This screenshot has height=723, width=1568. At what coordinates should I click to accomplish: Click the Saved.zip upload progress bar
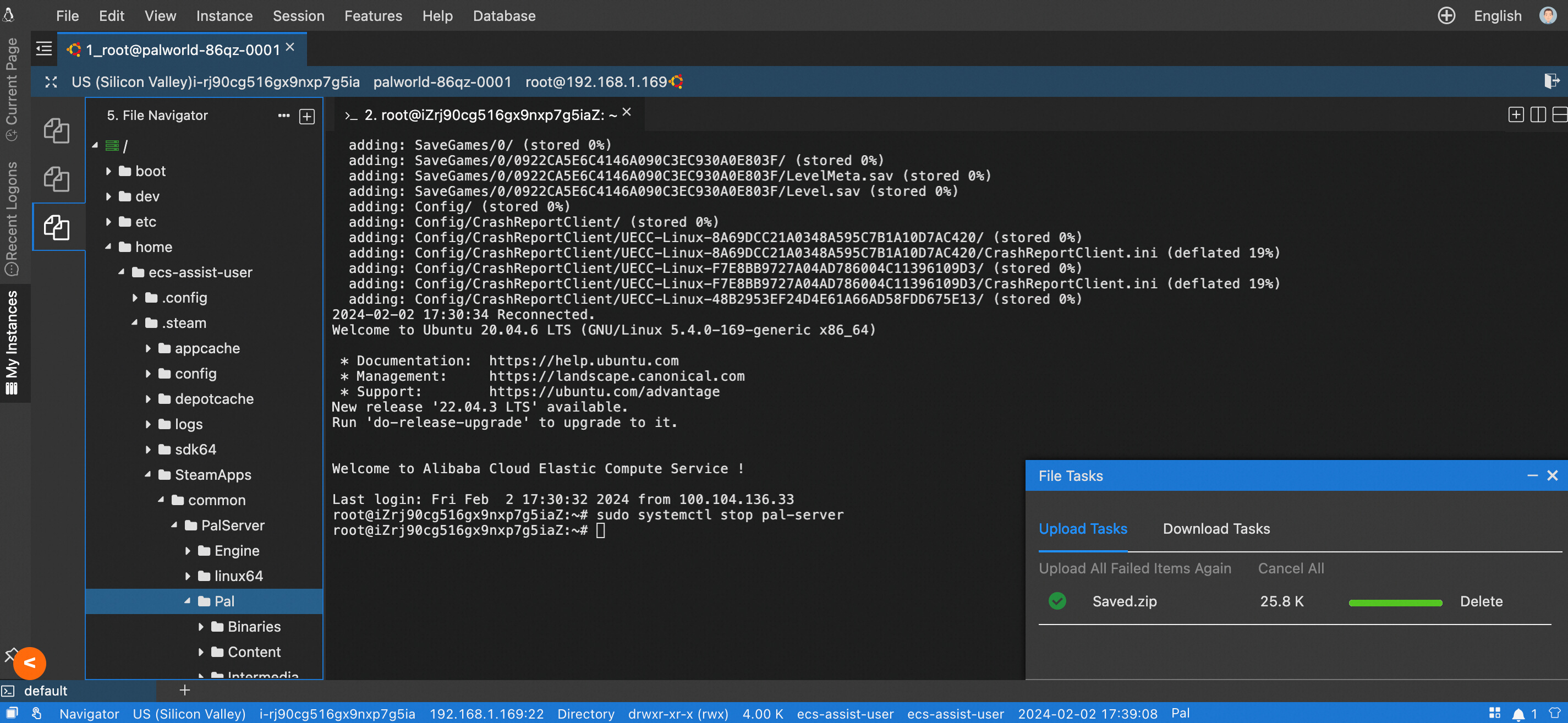tap(1395, 603)
